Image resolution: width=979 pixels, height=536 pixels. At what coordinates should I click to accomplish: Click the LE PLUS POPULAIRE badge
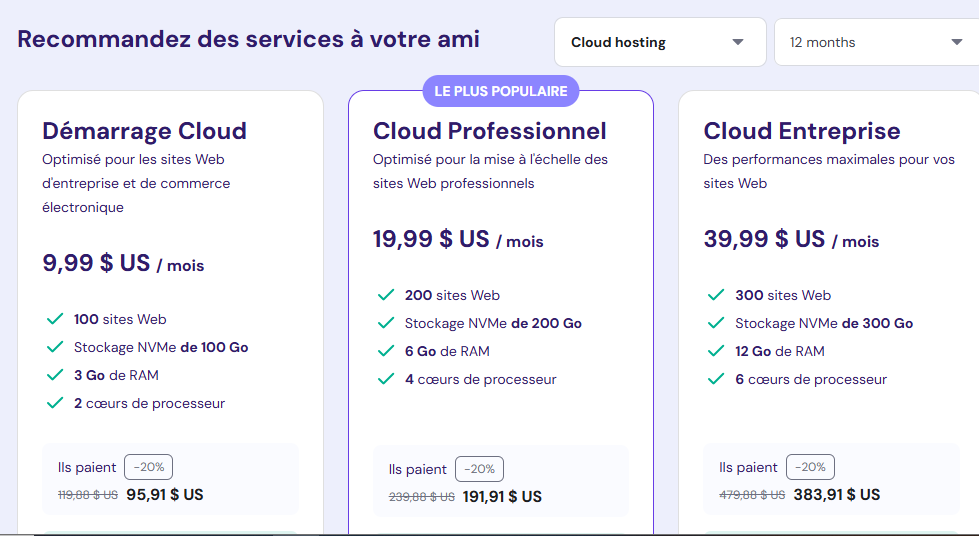[x=501, y=91]
